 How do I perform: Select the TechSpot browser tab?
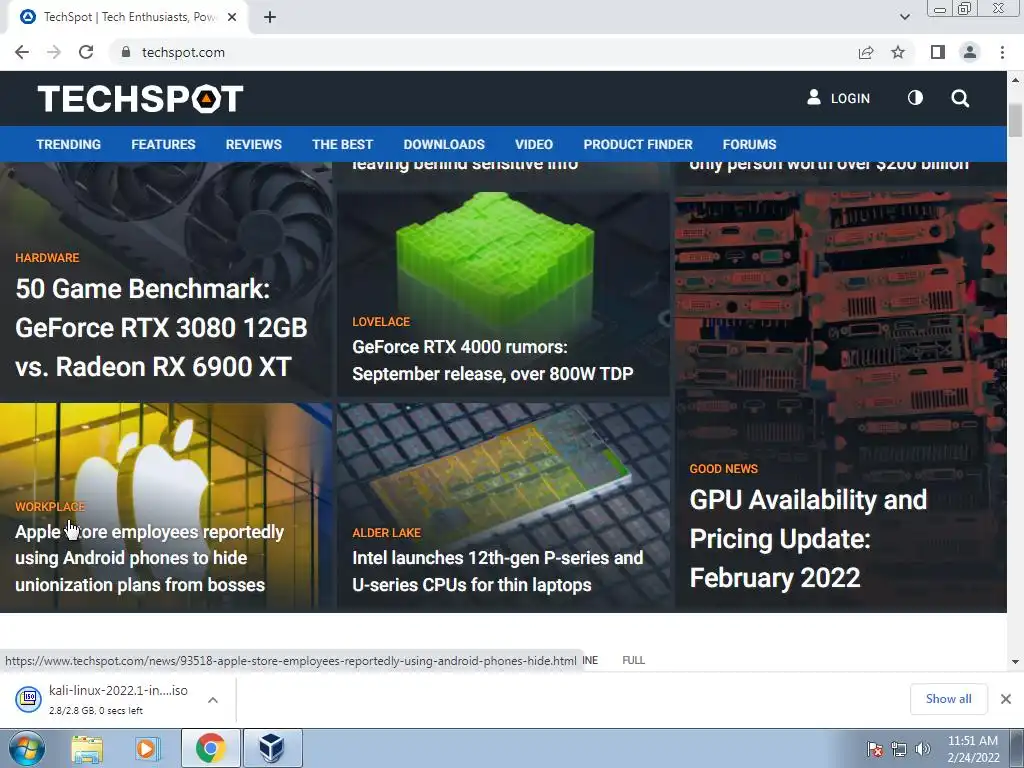[127, 17]
